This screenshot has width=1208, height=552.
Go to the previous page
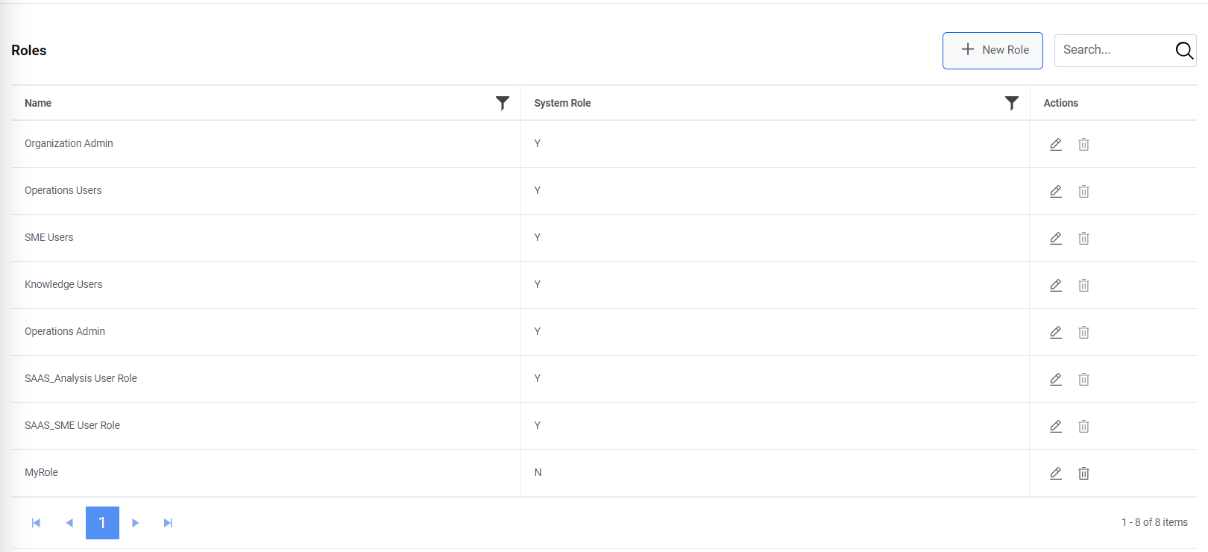69,522
